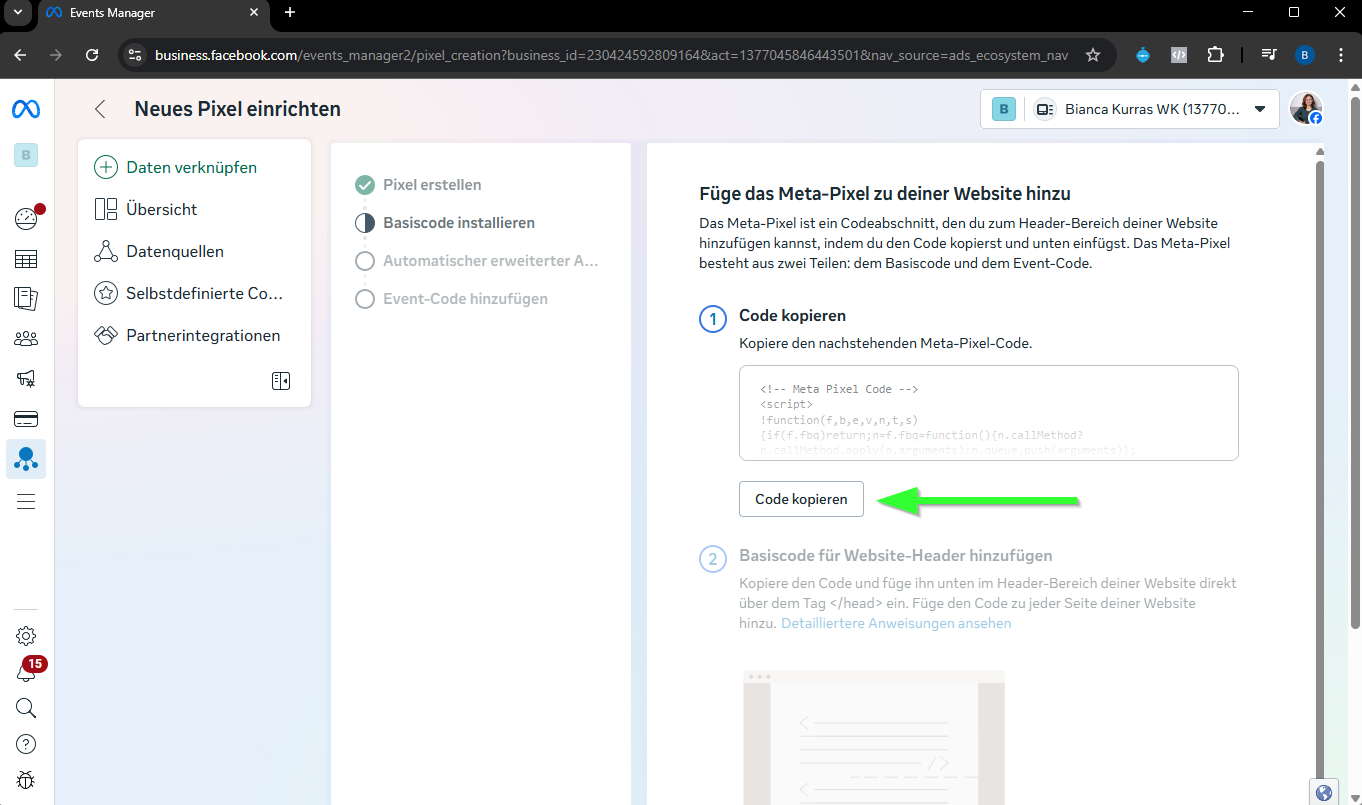The height and width of the screenshot is (805, 1362).
Task: Click the code brackets extension icon
Action: [1179, 55]
